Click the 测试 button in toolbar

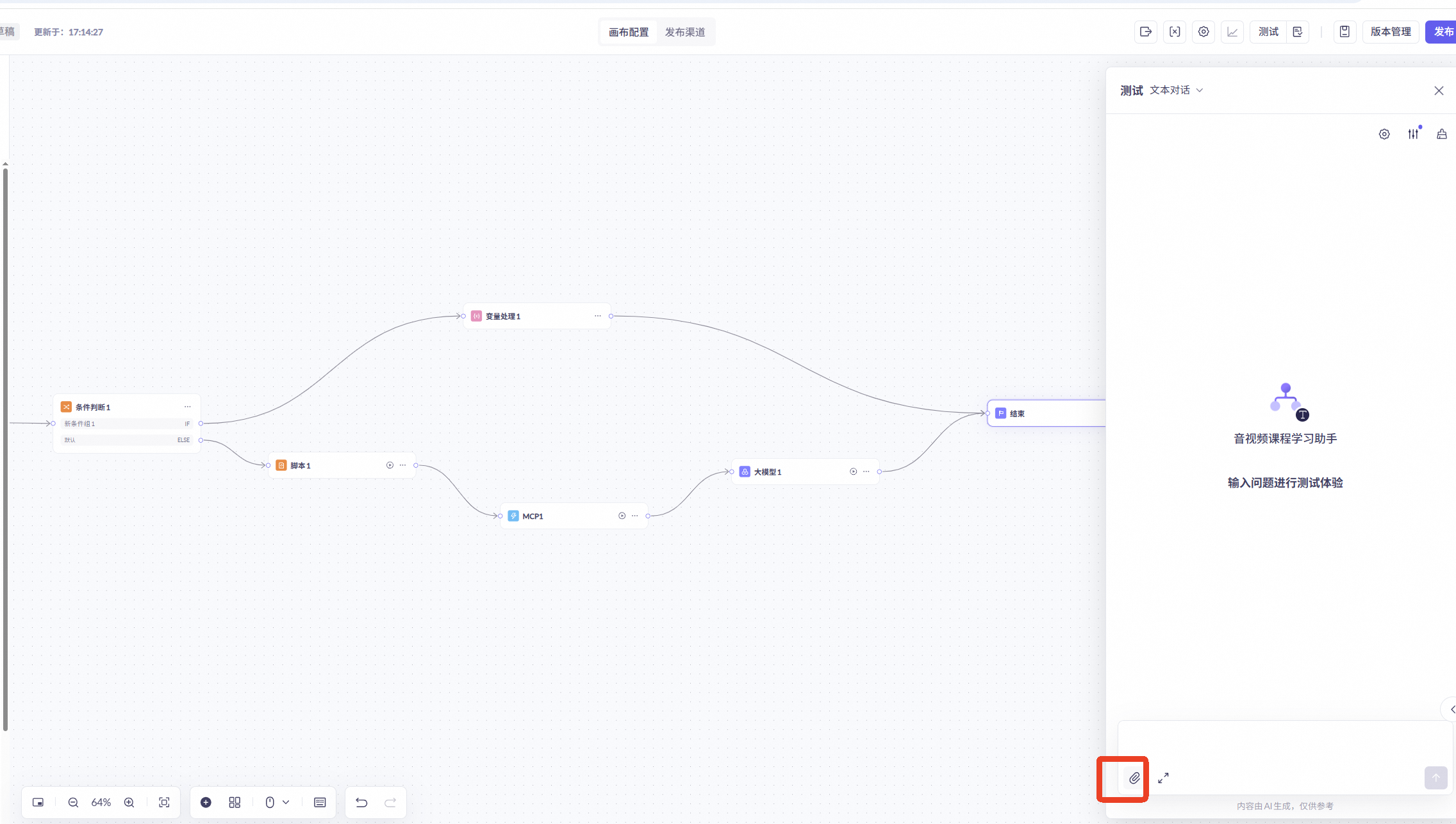(1268, 32)
